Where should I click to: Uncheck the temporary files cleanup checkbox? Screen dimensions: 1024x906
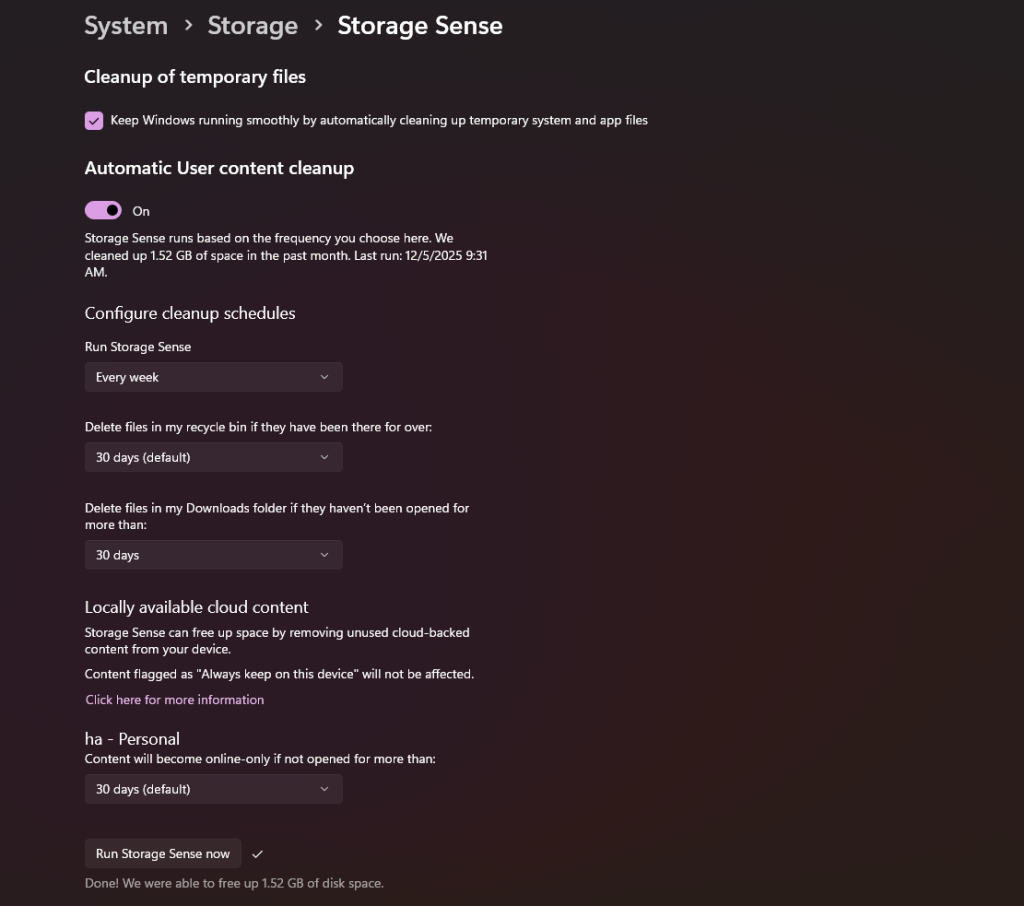pyautogui.click(x=94, y=121)
